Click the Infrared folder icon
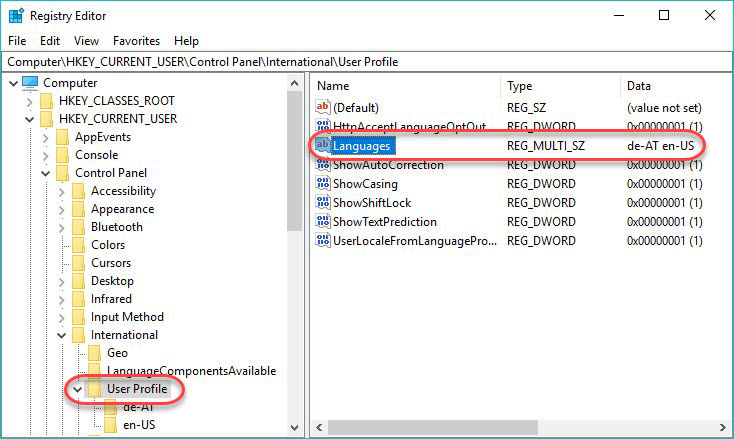The height and width of the screenshot is (439, 734). pyautogui.click(x=79, y=299)
